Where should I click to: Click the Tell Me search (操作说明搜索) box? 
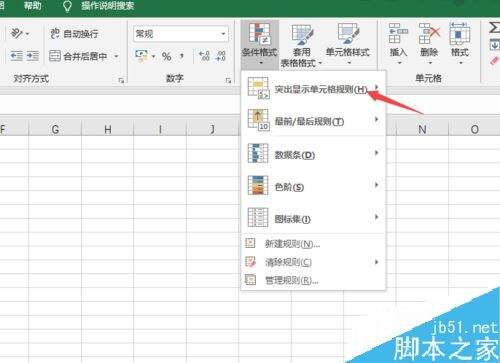[x=107, y=6]
